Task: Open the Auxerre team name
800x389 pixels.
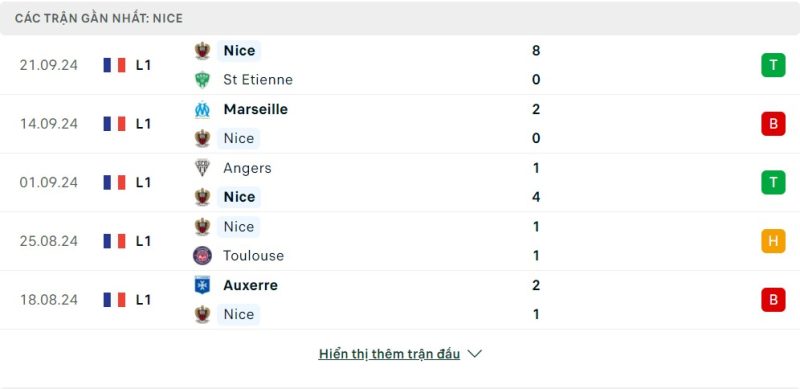Action: click(x=251, y=285)
